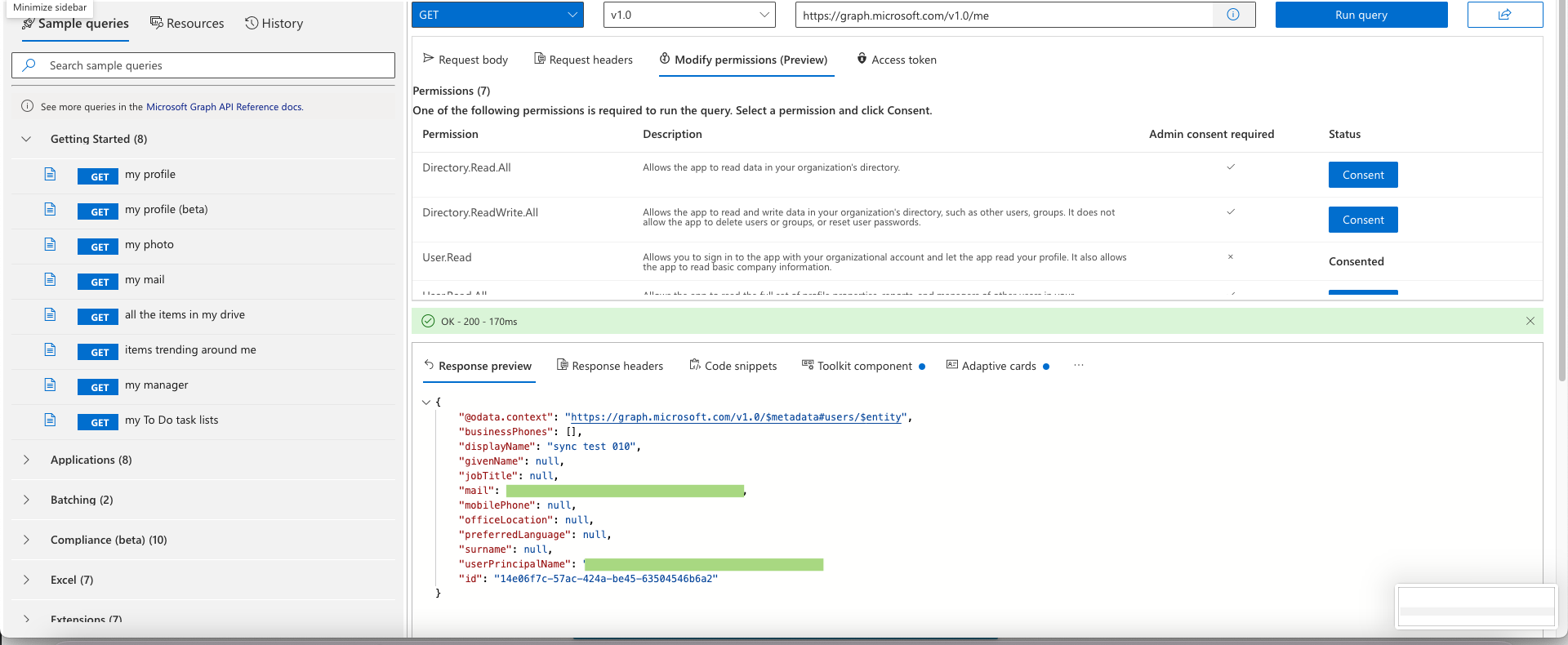Open the Request headers tab
This screenshot has width=1568, height=645.
pyautogui.click(x=583, y=60)
